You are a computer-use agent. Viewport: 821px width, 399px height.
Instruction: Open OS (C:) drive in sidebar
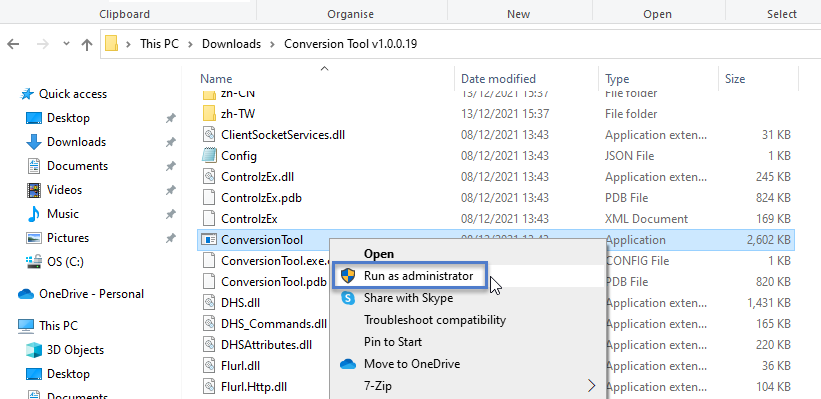65,261
